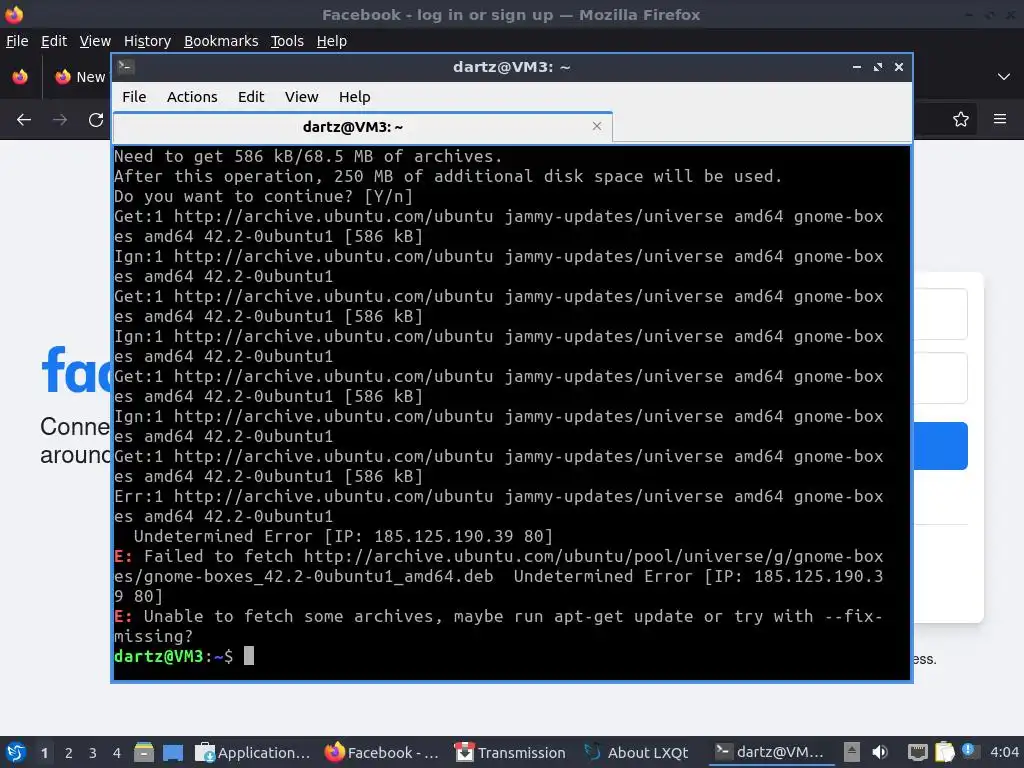
Task: Click the 'Do you want to continue? [Y/n]' line
Action: click(x=263, y=196)
